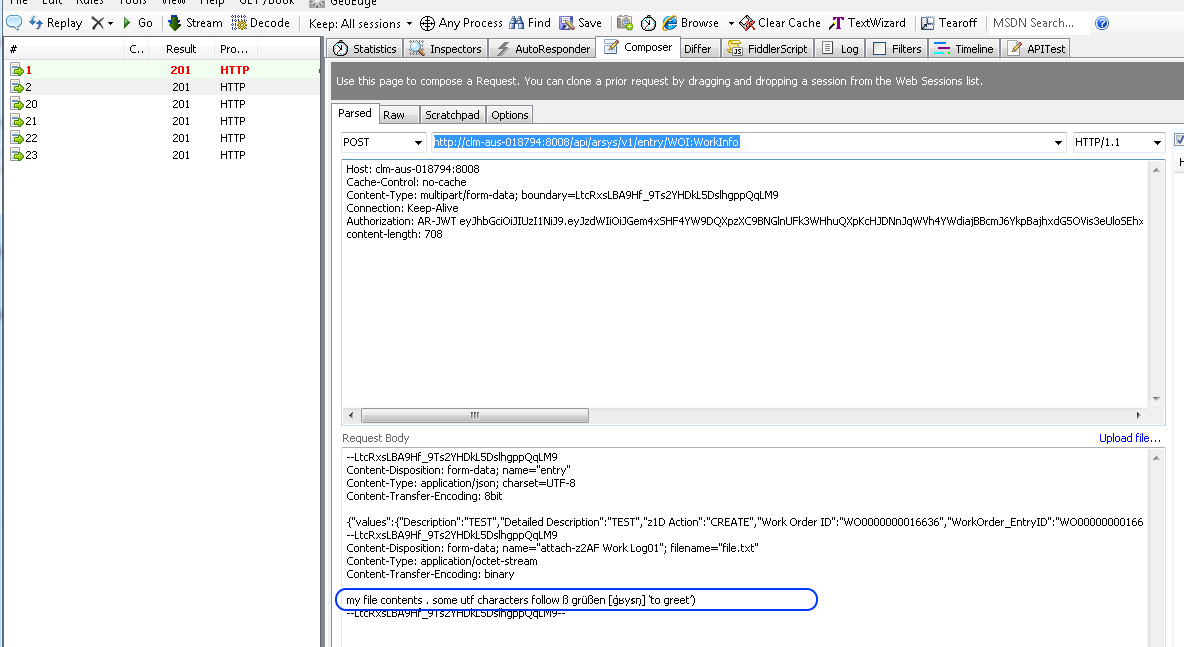Screen dimensions: 1184x647
Task: Toggle checkbox right of HTTP version dropdown
Action: tap(1179, 141)
